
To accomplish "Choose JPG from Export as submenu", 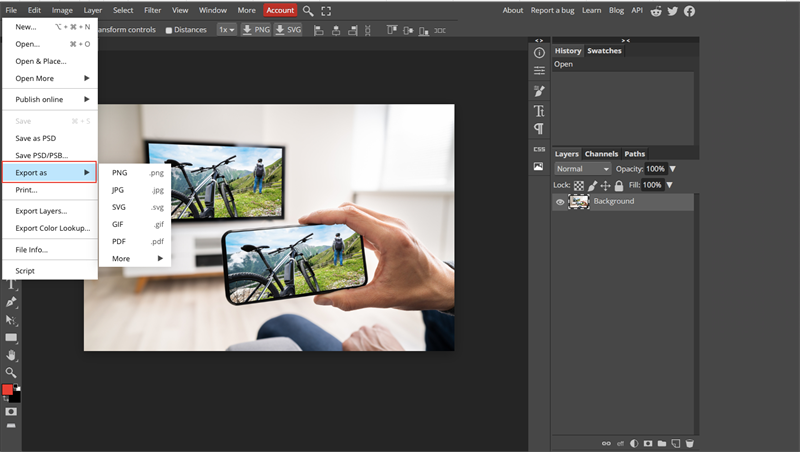I will coord(137,190).
